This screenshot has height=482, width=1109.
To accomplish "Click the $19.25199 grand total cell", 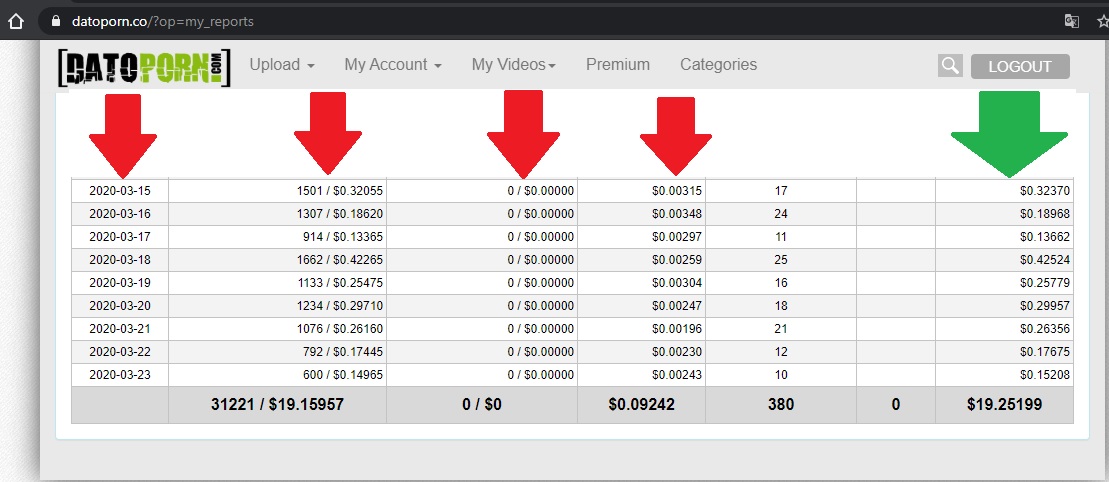I will [1003, 405].
